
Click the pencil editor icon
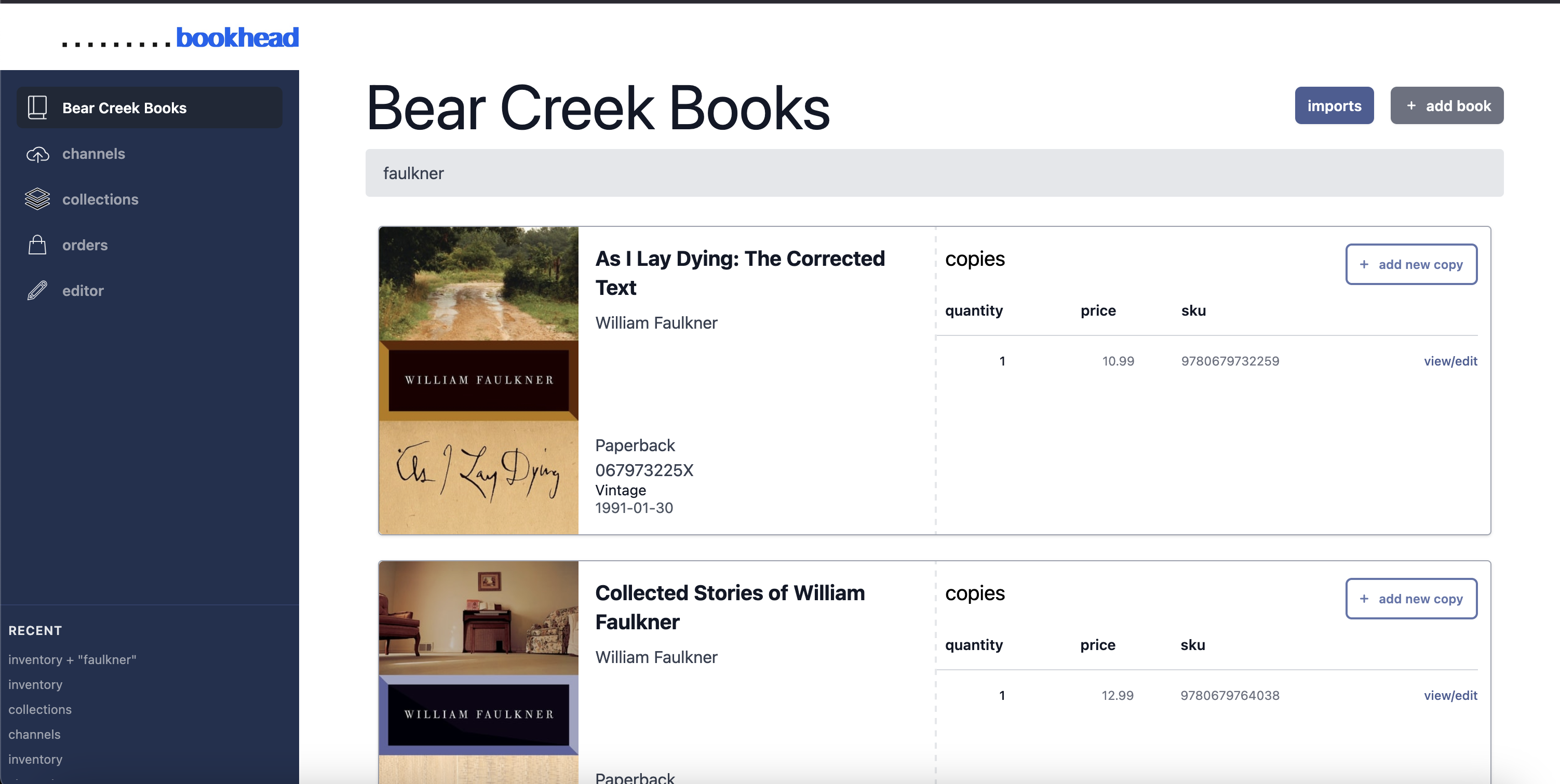37,291
